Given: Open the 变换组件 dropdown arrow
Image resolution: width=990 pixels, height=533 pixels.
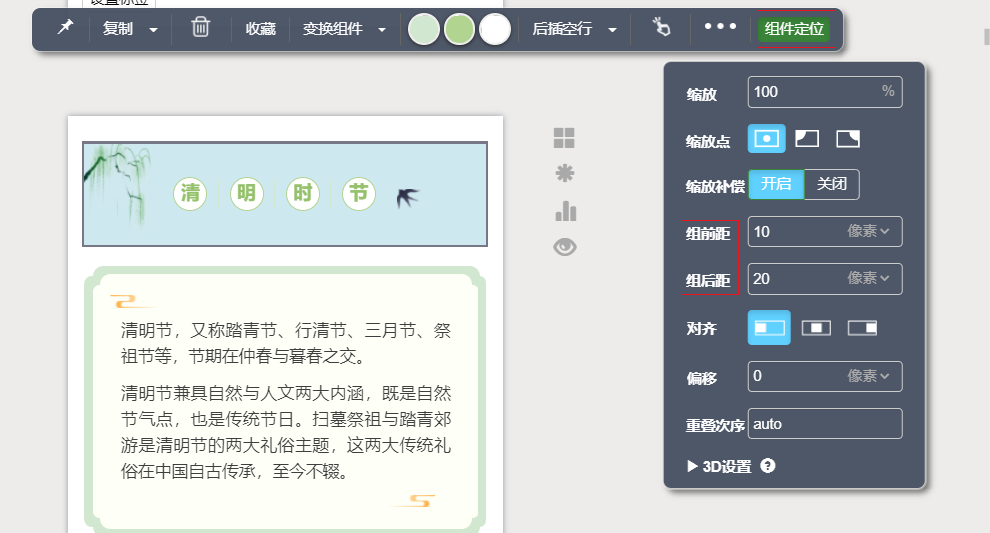Looking at the screenshot, I should point(382,30).
